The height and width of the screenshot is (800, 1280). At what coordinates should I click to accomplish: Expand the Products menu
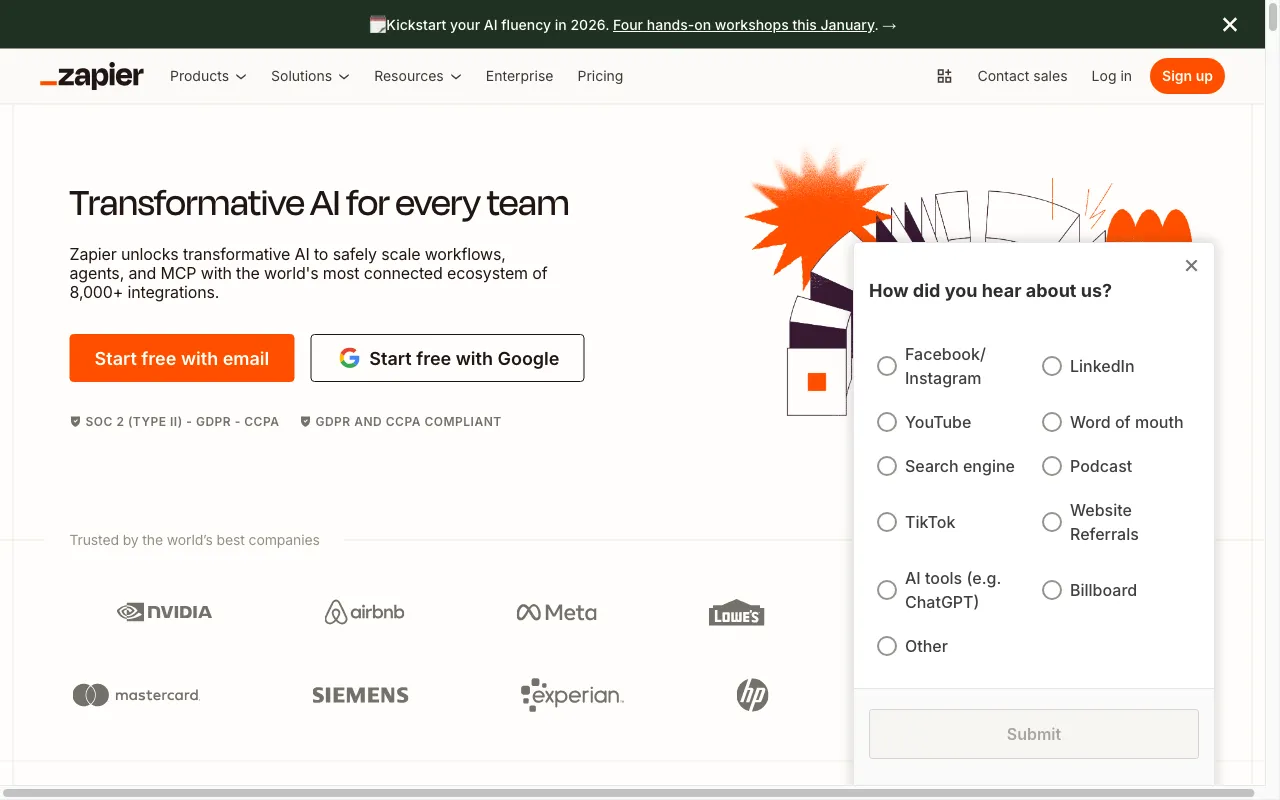(x=208, y=76)
